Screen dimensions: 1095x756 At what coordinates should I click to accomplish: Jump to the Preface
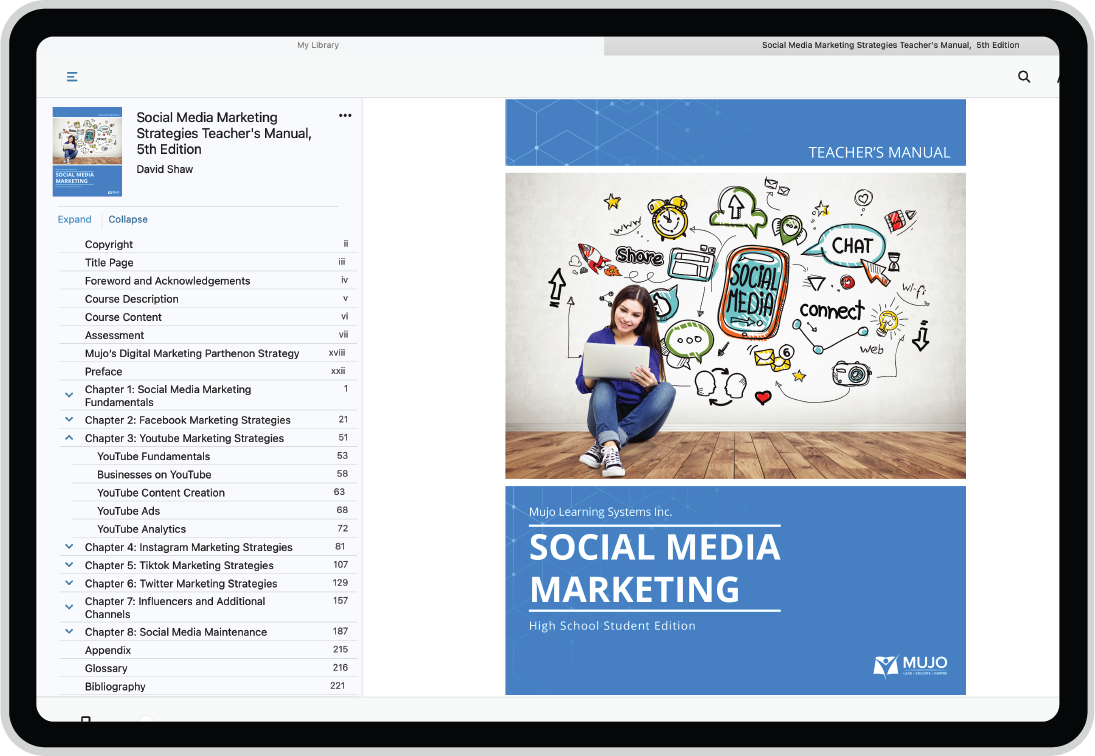(x=208, y=371)
